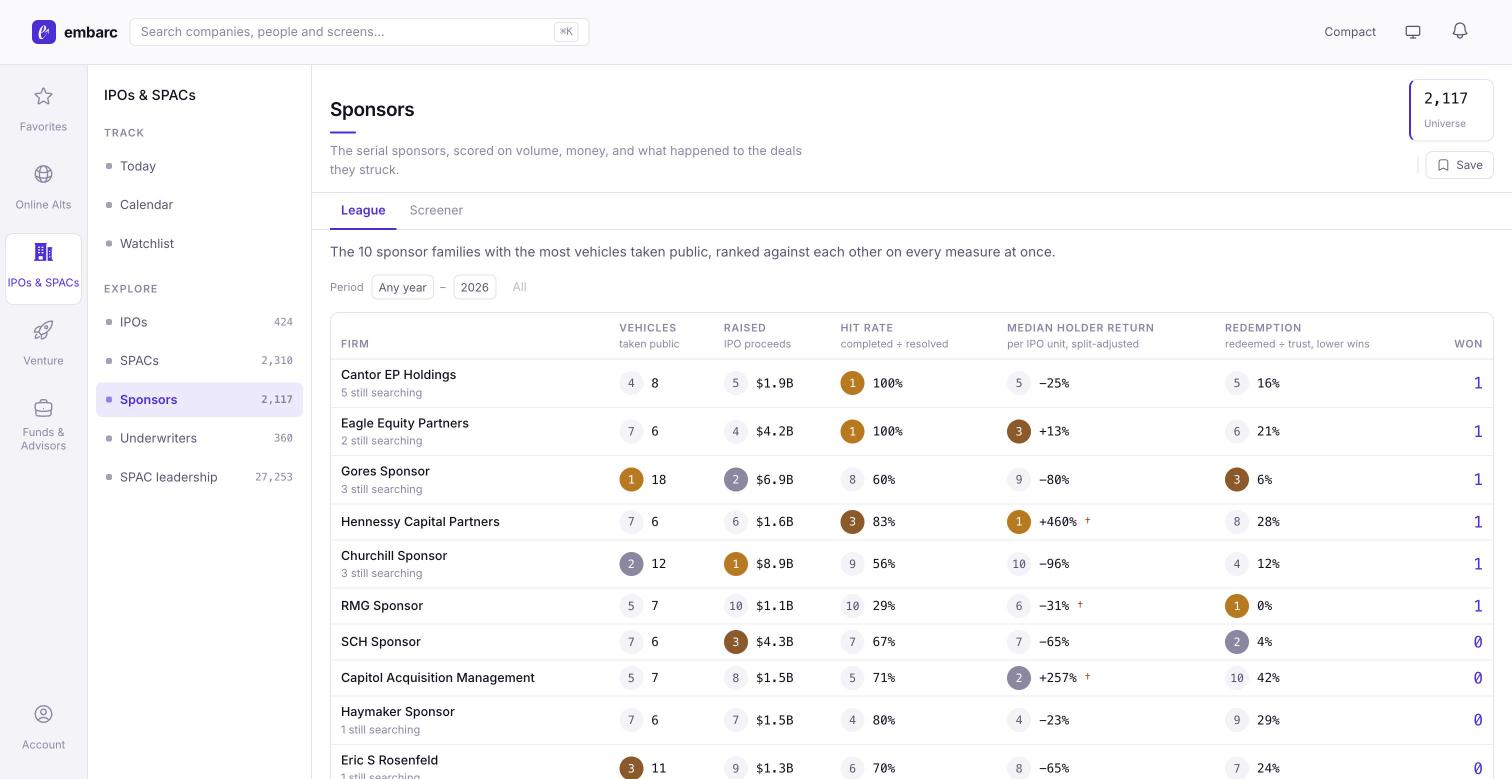The width and height of the screenshot is (1512, 779).
Task: Open Today in Track section
Action: click(199, 166)
